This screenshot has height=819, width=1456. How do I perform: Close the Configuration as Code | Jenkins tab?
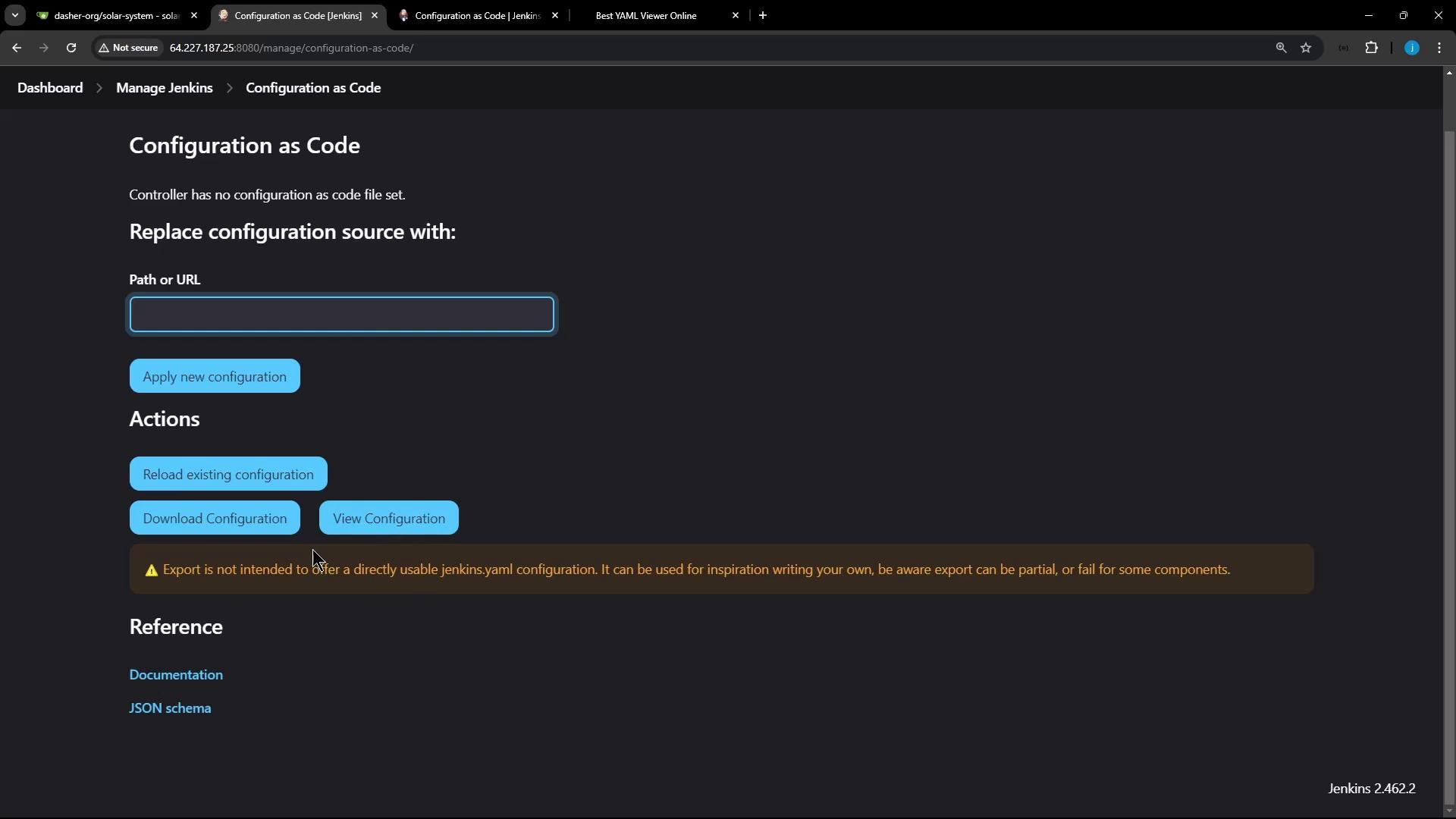click(555, 15)
